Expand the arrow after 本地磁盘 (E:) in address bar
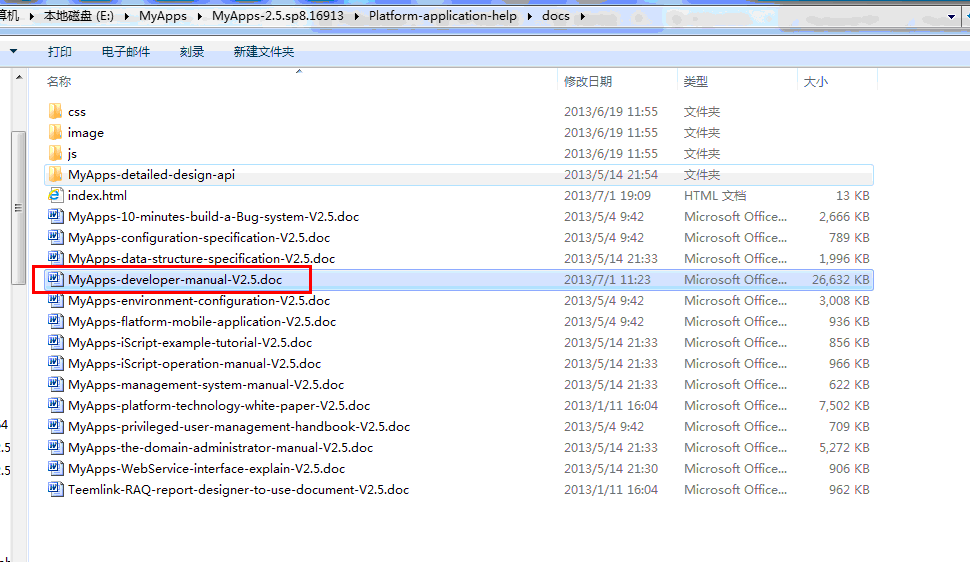This screenshot has width=970, height=562. [x=127, y=16]
